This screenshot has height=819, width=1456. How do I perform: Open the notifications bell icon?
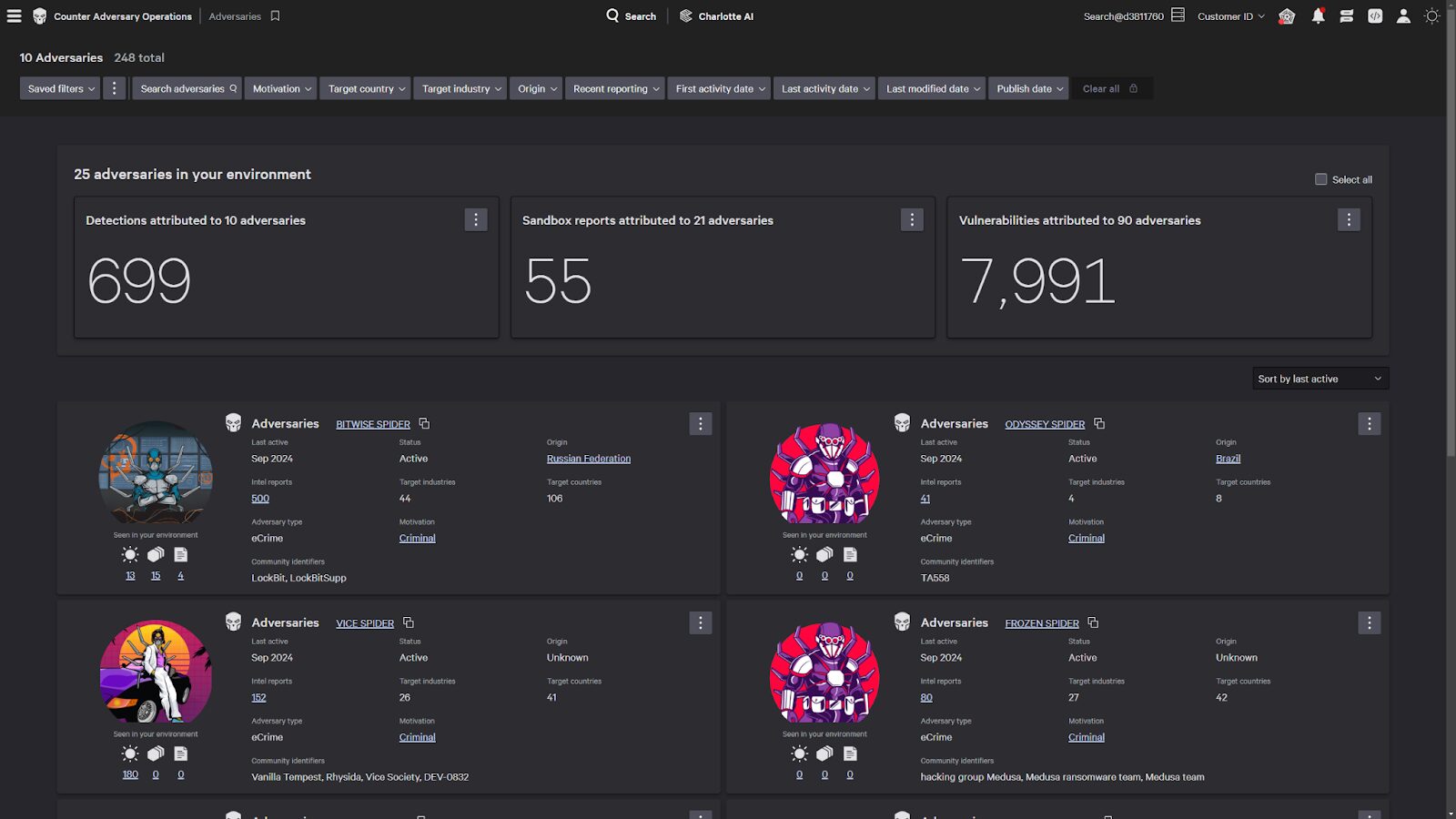1317,15
